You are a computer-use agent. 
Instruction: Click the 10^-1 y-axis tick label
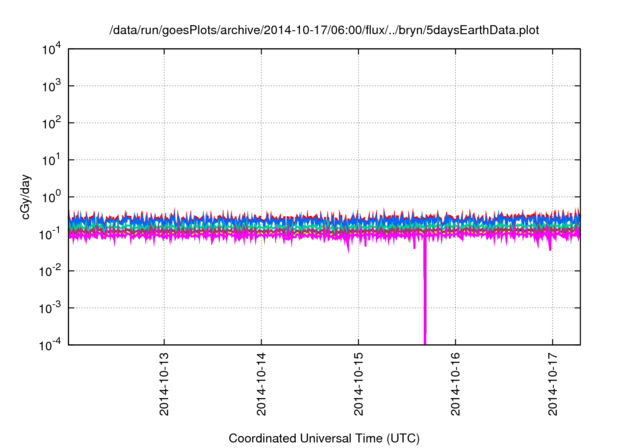(50, 234)
